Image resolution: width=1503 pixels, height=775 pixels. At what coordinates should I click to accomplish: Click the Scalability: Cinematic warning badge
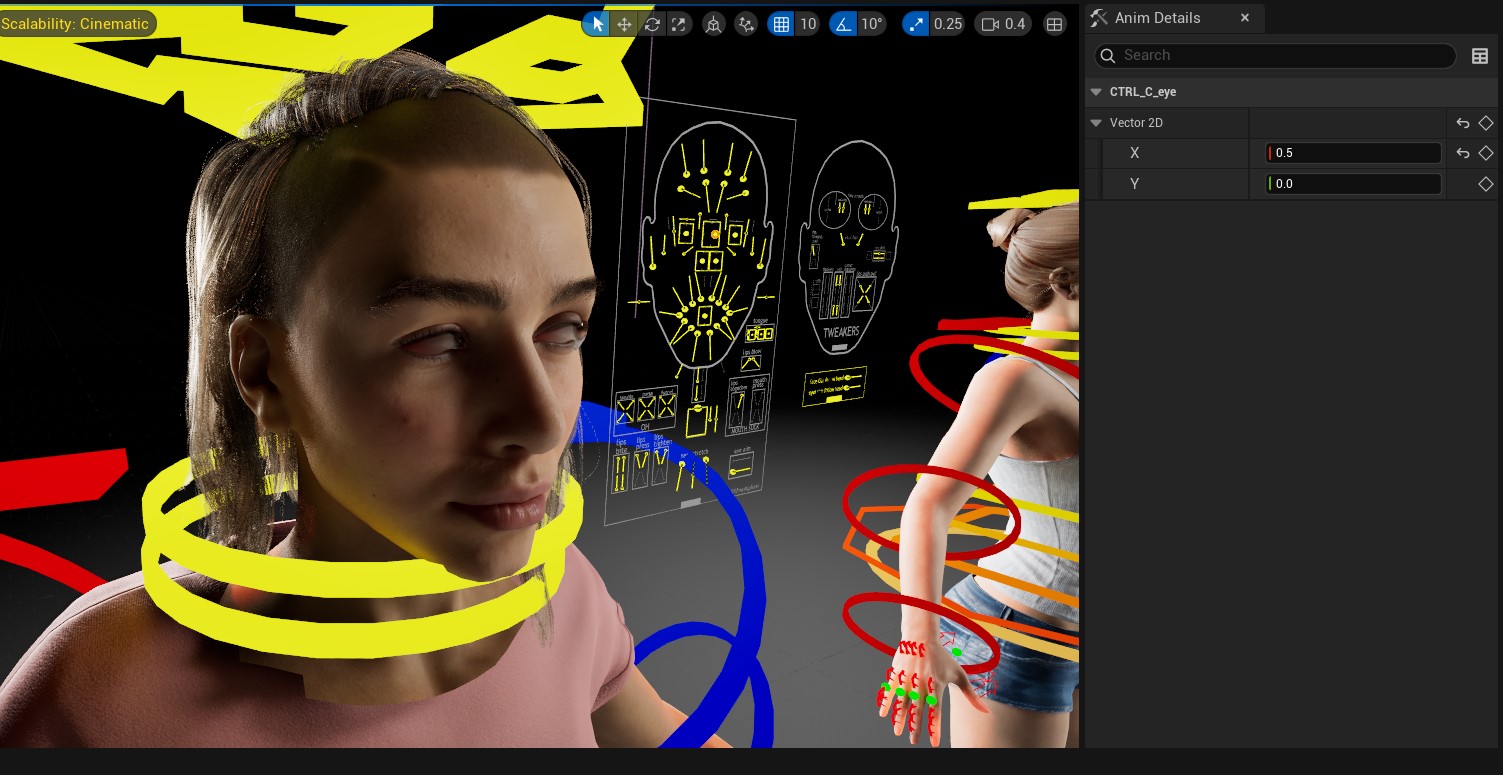click(x=76, y=24)
